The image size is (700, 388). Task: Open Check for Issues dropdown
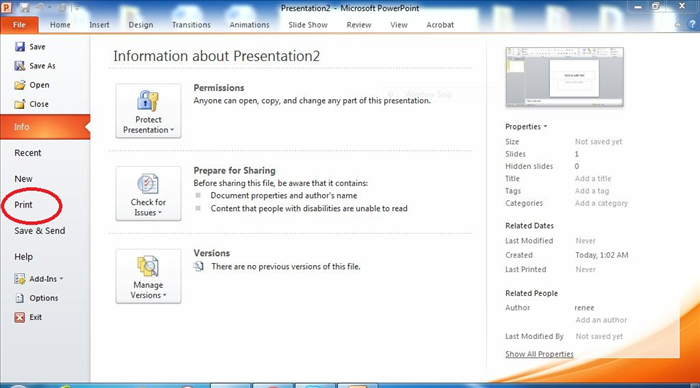[x=148, y=193]
